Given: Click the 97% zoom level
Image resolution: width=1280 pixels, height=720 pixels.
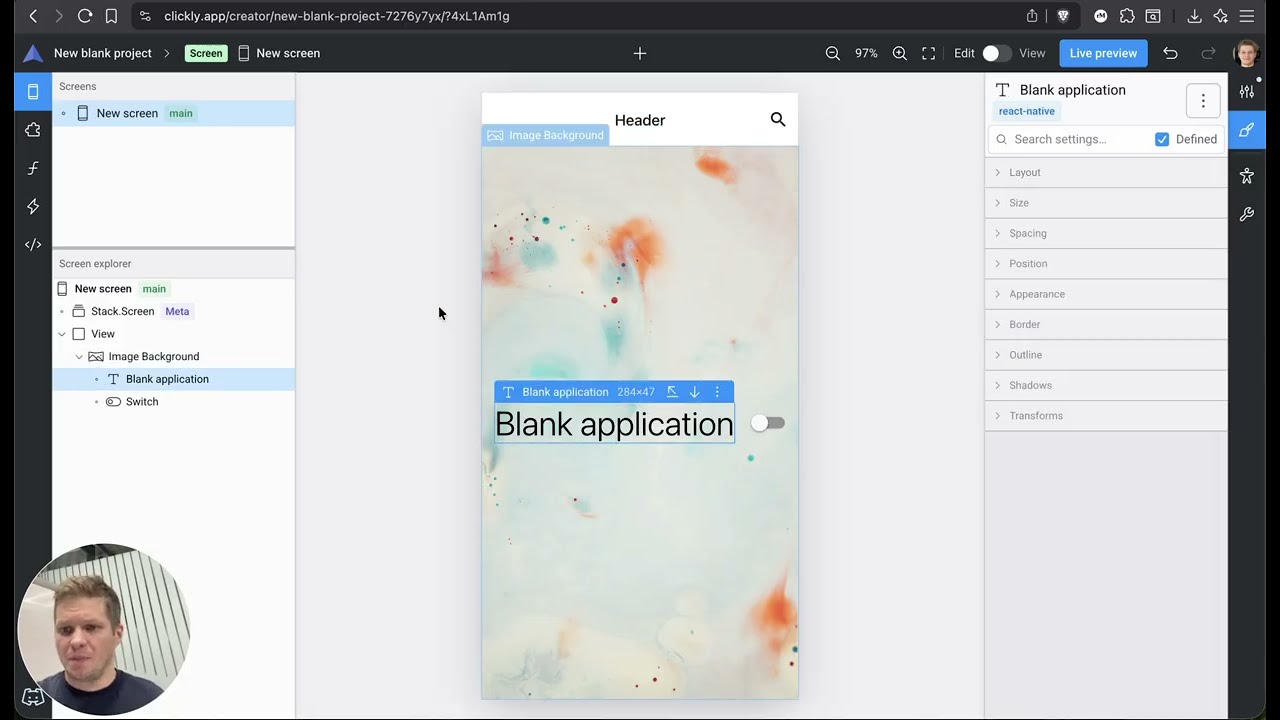Looking at the screenshot, I should coord(866,53).
